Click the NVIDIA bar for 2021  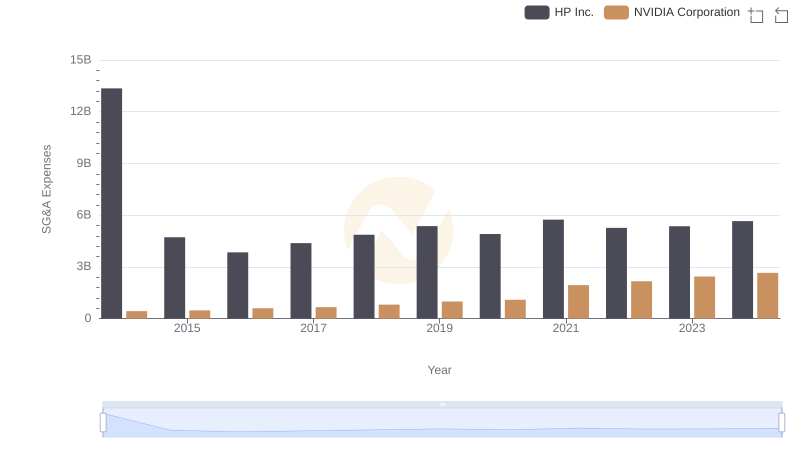coord(579,302)
